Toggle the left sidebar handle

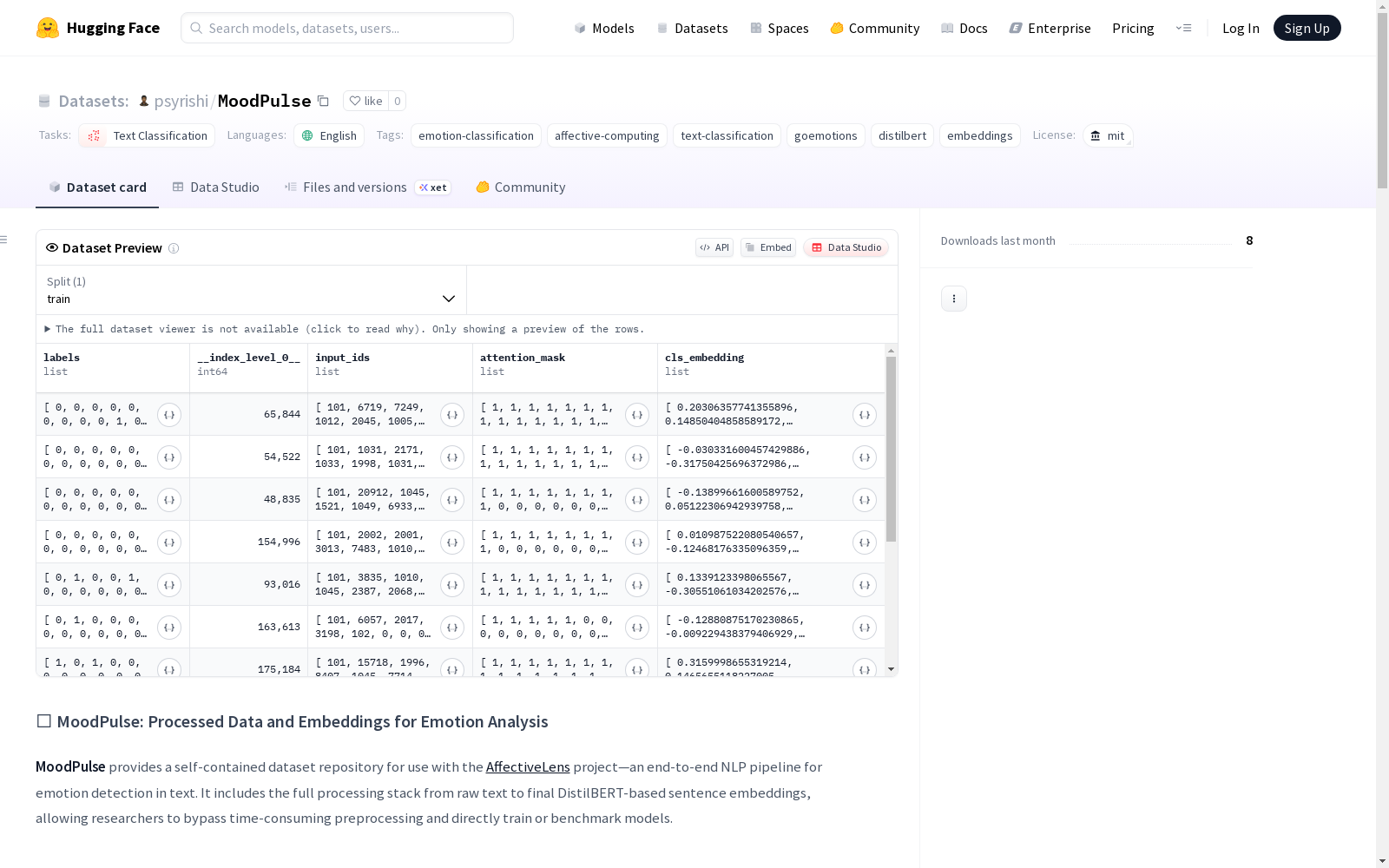point(4,240)
